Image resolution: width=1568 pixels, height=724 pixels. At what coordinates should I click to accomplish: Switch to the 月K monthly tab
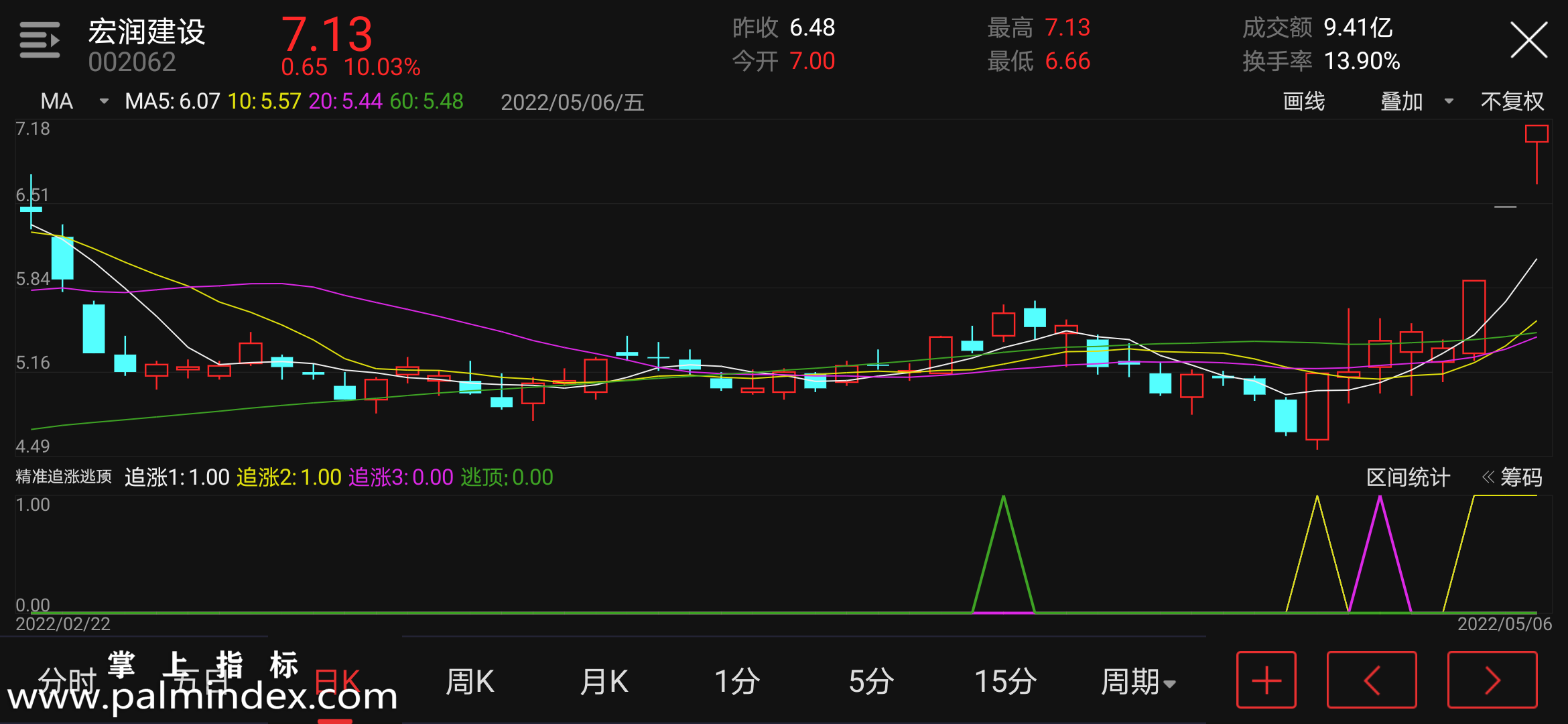coord(604,682)
